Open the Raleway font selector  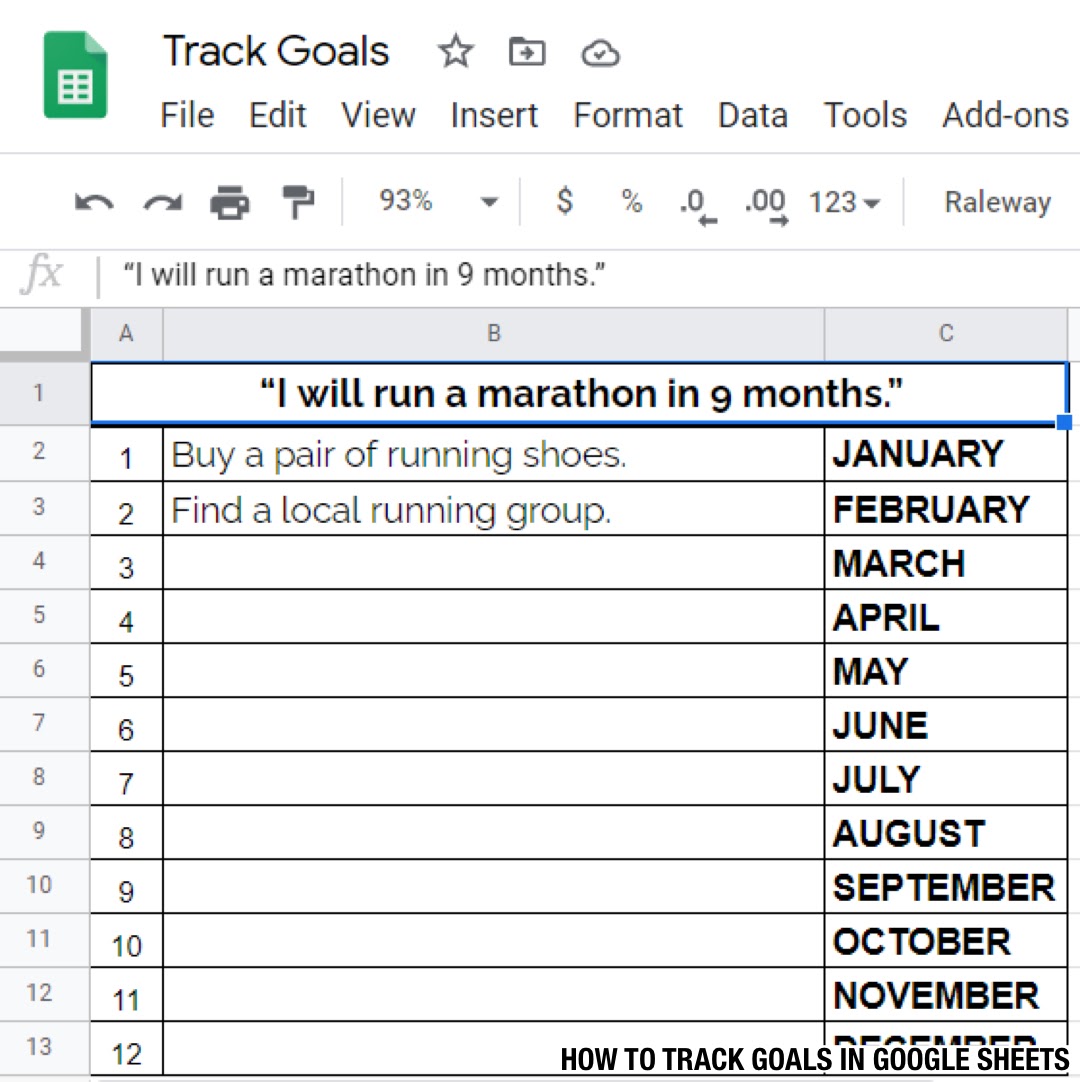[x=997, y=201]
